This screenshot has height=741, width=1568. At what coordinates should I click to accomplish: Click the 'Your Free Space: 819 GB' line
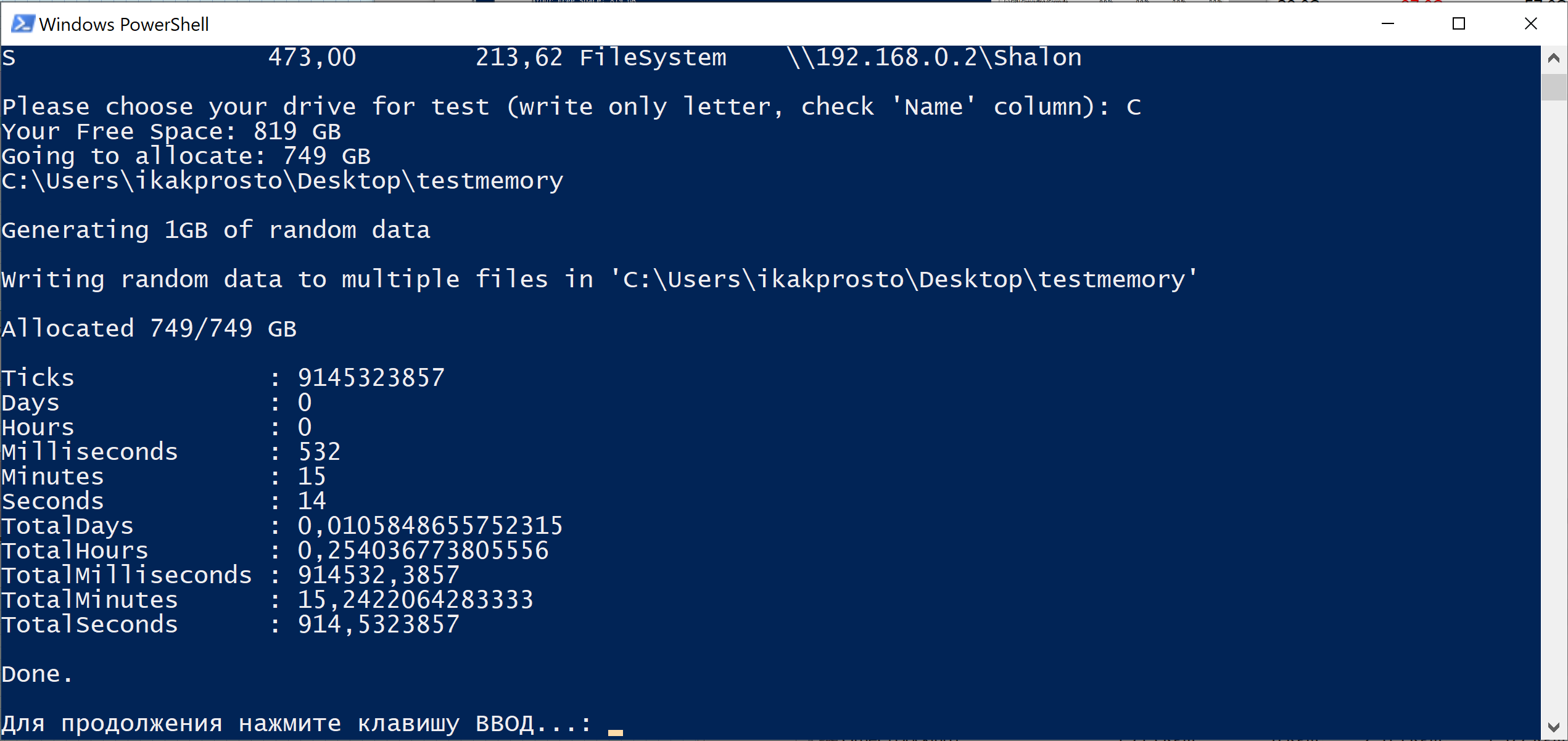coord(171,132)
